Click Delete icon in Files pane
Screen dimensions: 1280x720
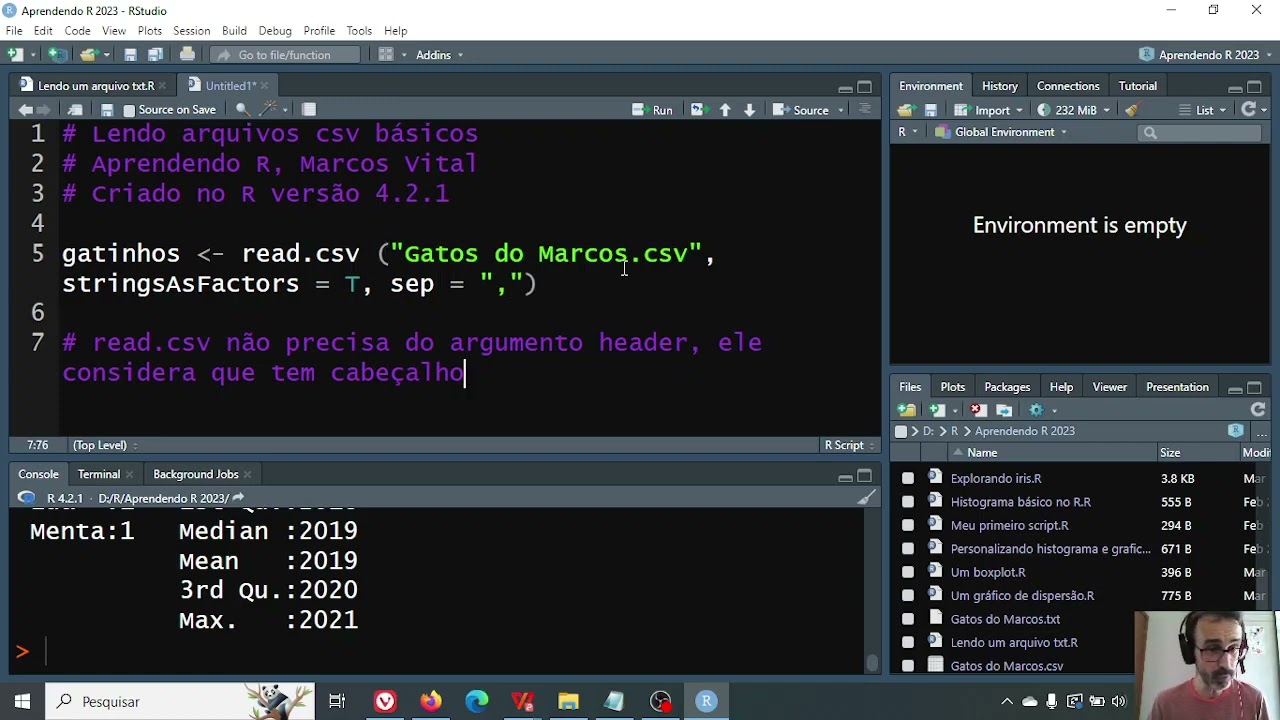click(978, 410)
